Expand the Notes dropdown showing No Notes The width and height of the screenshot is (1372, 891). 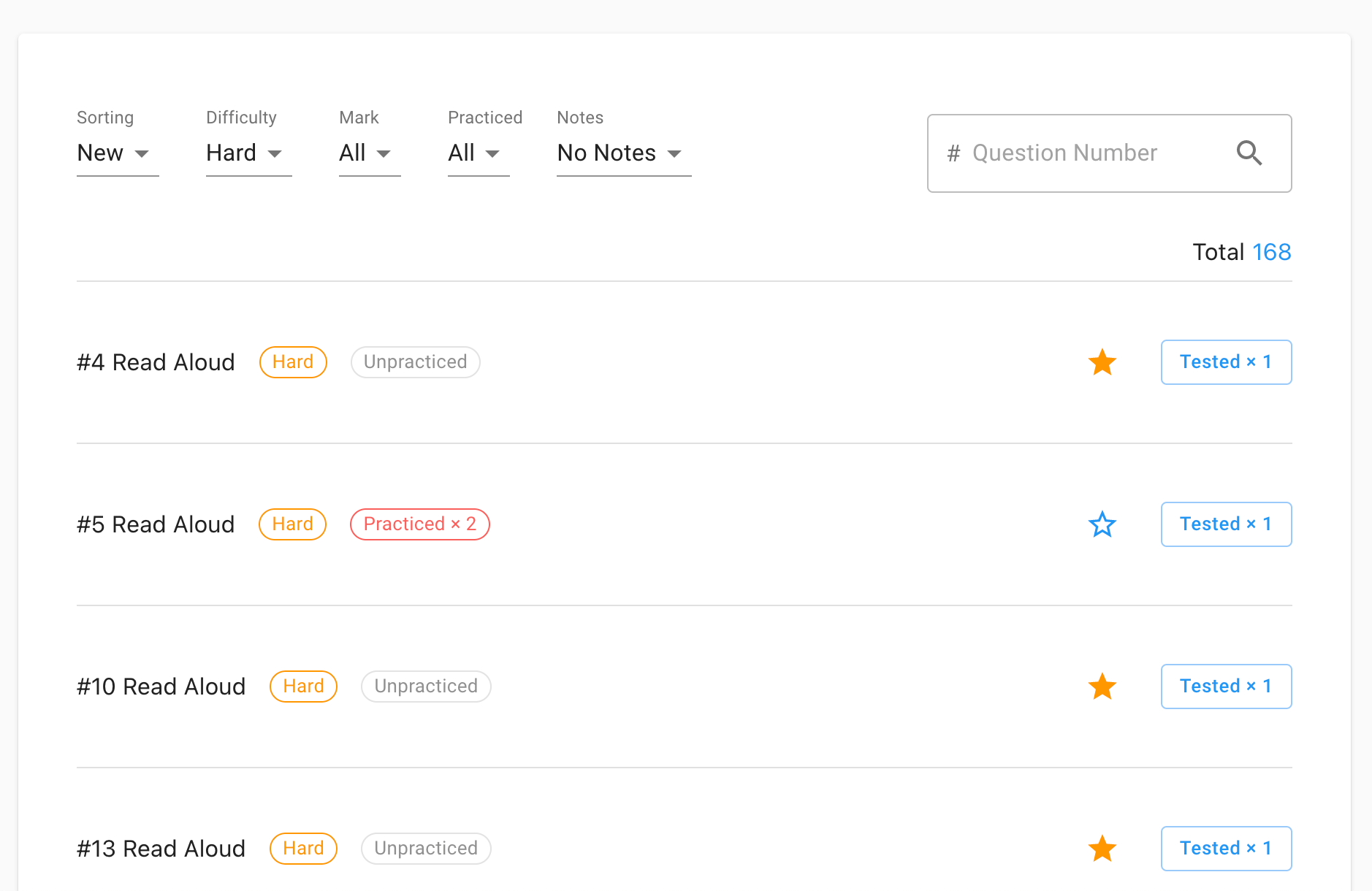[x=623, y=153]
